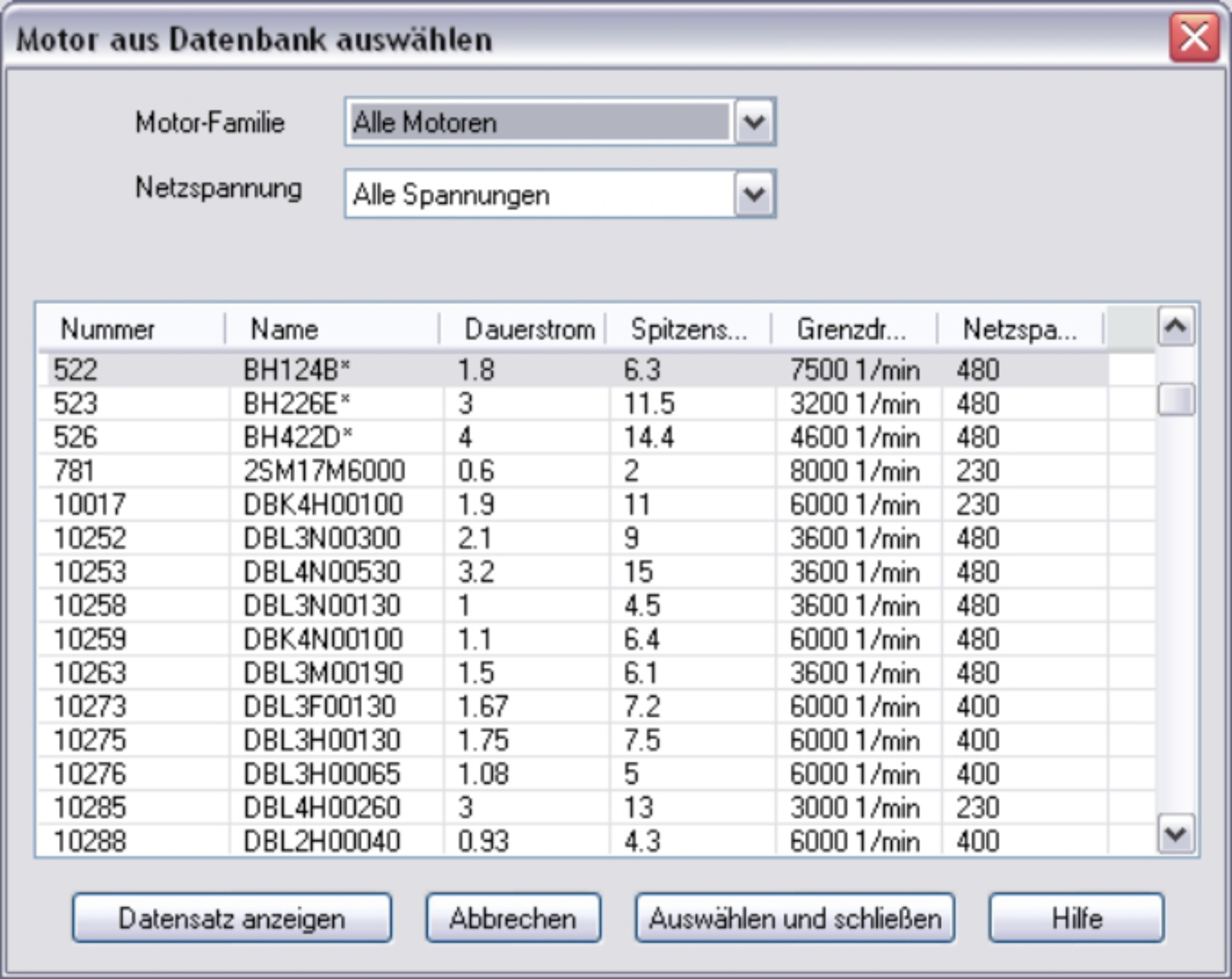Expand the Netzspannung dropdown arrow
The width and height of the screenshot is (1232, 979).
pos(754,194)
